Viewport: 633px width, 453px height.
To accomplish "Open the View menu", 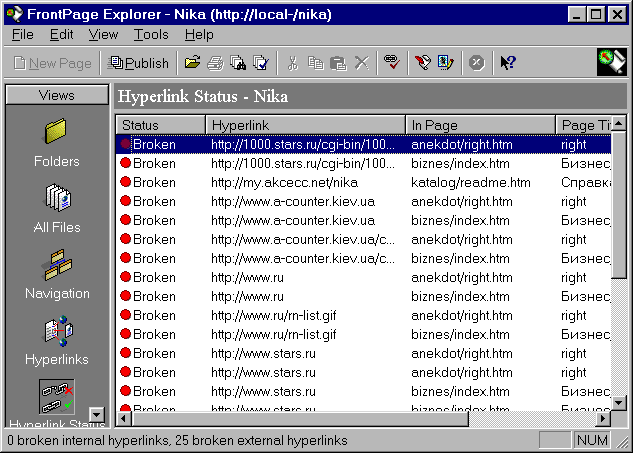I will (103, 35).
